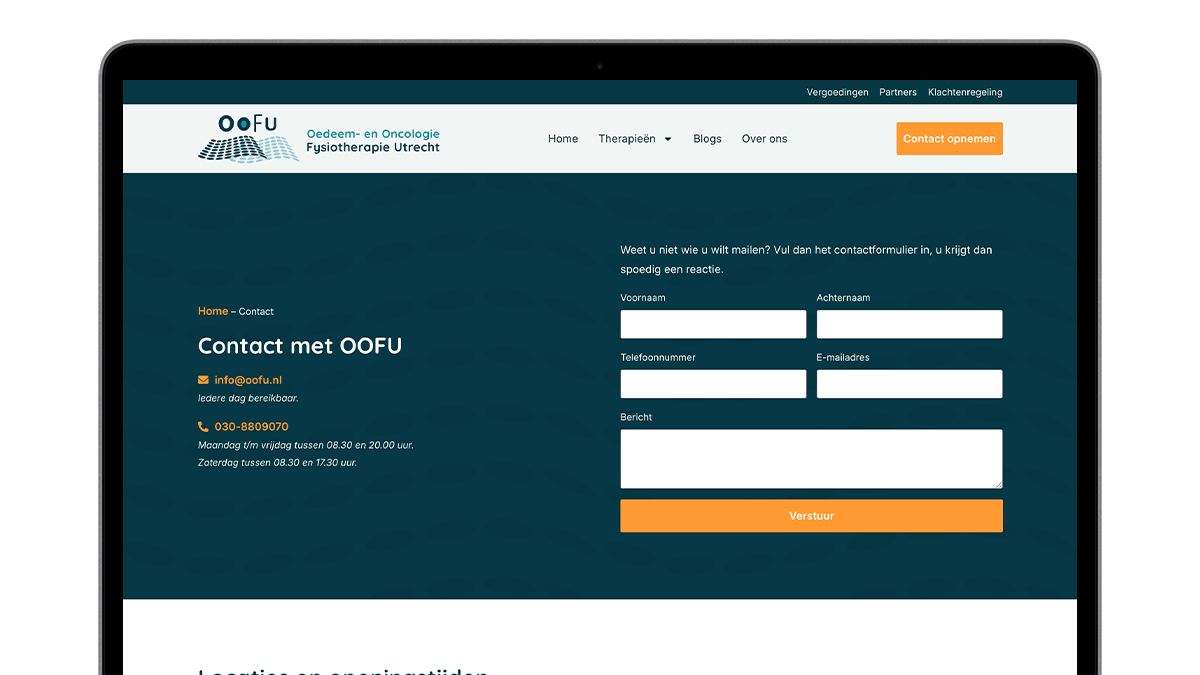Click into the Achternaam field
1200x675 pixels.
coord(909,324)
